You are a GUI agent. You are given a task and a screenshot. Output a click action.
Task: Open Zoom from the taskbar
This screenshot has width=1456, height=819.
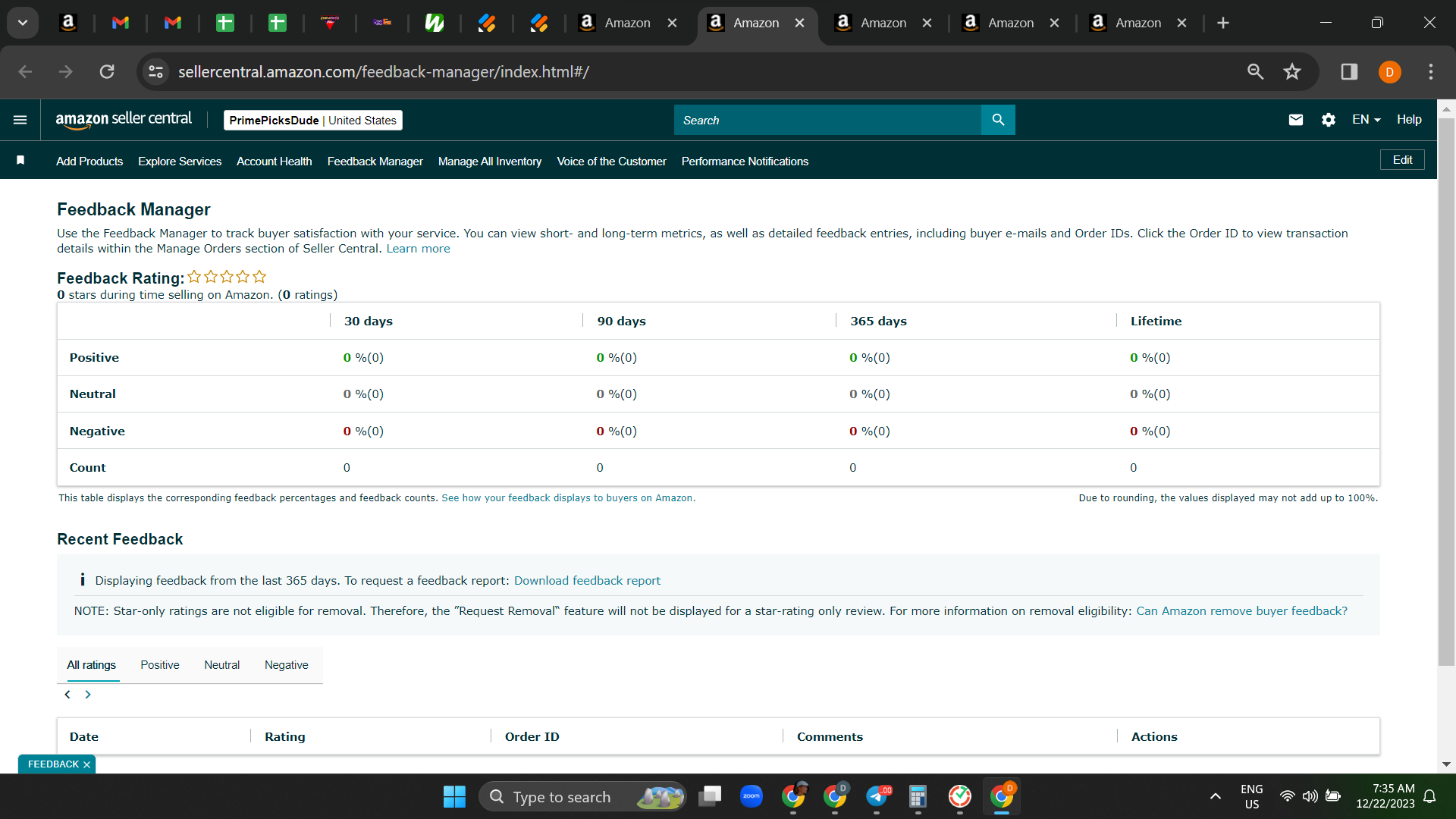tap(752, 796)
